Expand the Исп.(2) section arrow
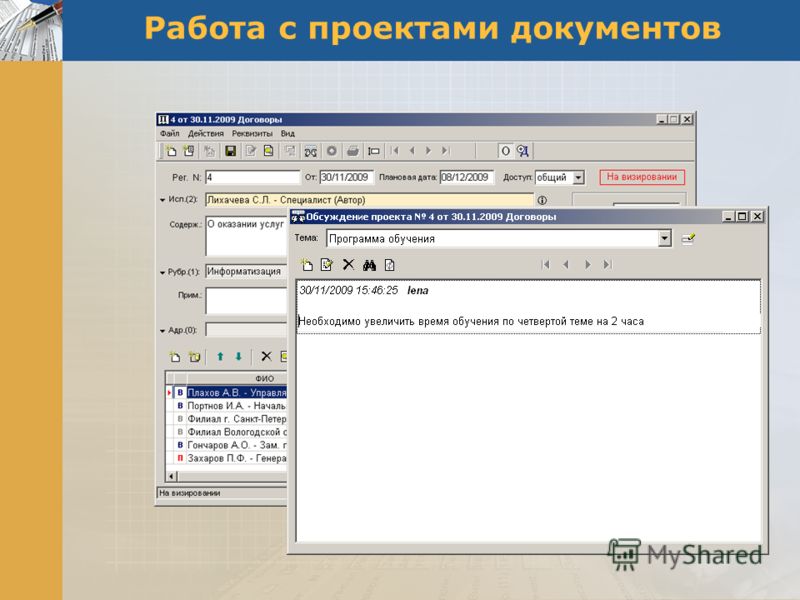This screenshot has width=800, height=600. tap(163, 200)
